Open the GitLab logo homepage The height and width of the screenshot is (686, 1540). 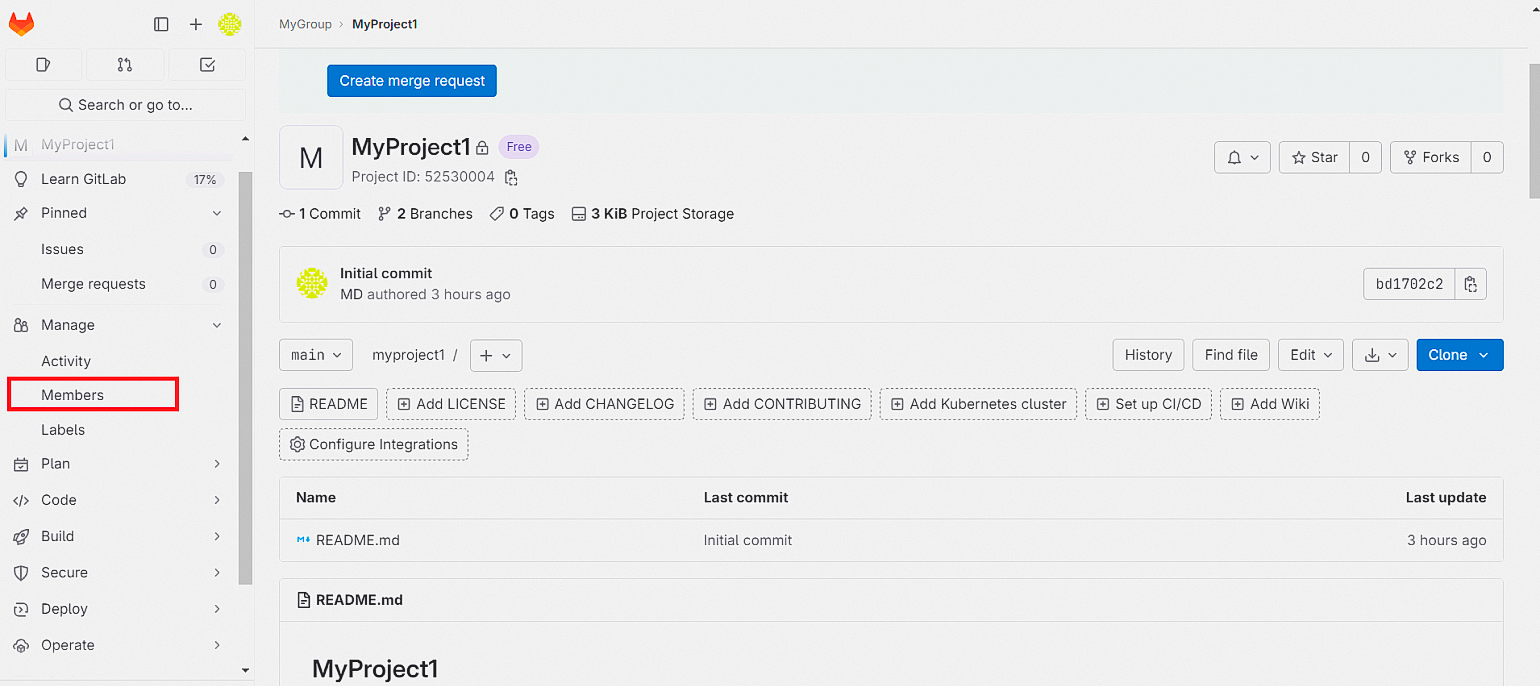21,24
